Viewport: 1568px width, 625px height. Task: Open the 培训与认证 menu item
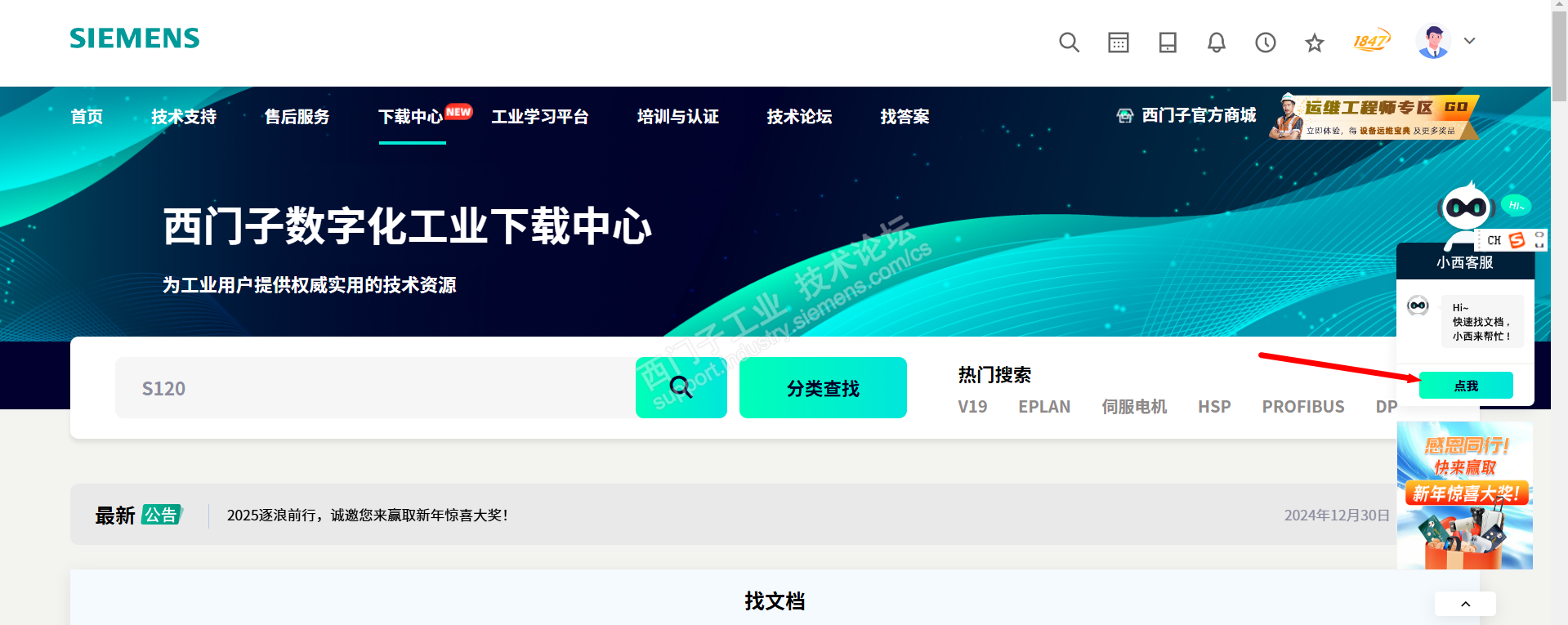click(678, 117)
